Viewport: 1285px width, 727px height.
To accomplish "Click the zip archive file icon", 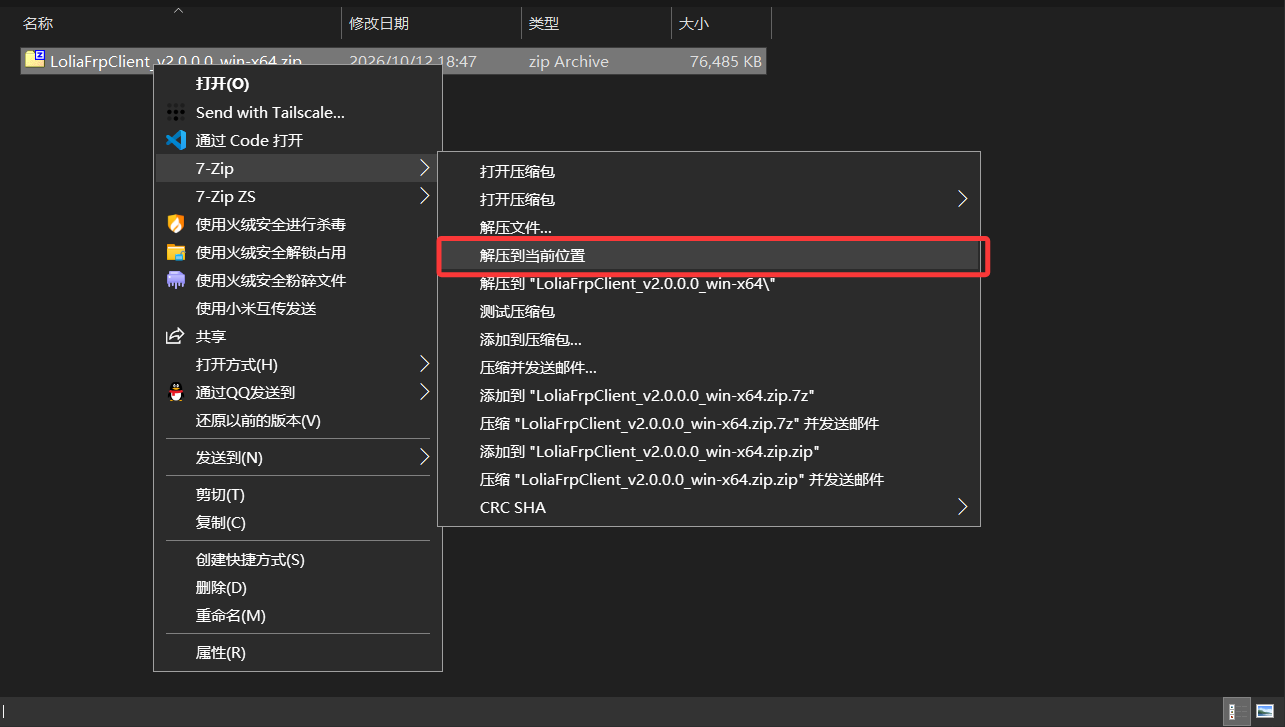I will [x=35, y=59].
